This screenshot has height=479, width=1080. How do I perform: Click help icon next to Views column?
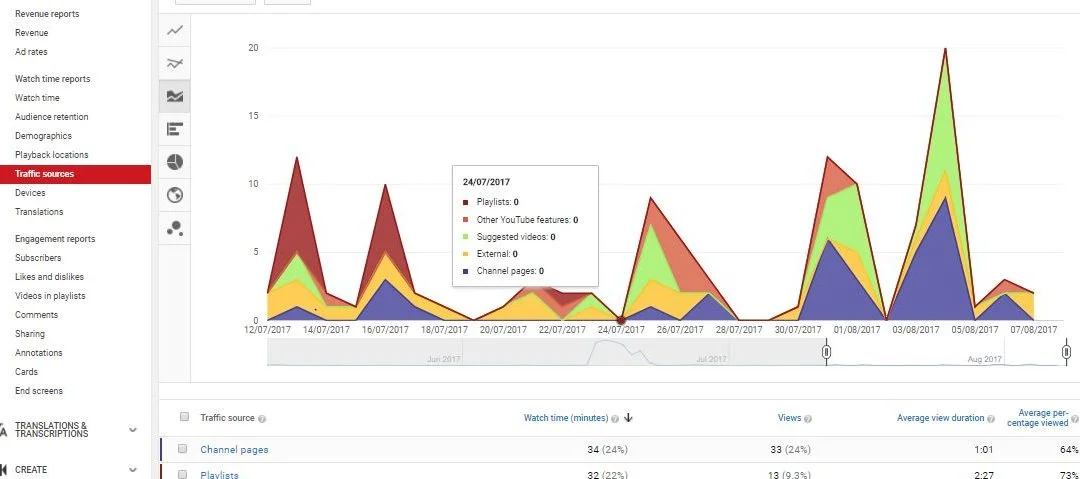tap(808, 418)
